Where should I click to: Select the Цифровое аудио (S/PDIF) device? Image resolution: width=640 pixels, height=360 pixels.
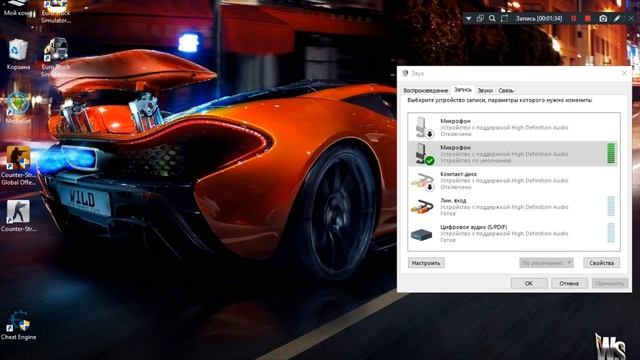513,233
